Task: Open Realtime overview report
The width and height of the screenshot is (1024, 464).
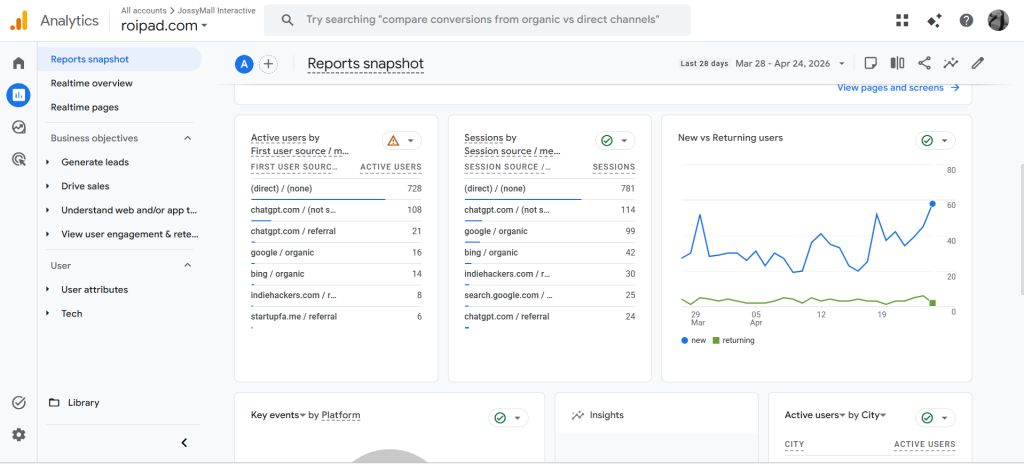Action: tap(91, 83)
